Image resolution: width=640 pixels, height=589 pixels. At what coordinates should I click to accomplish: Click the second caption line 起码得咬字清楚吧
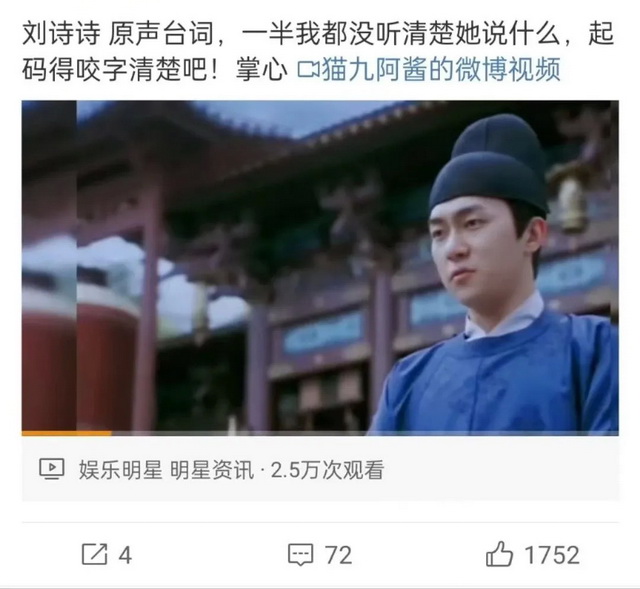[122, 69]
